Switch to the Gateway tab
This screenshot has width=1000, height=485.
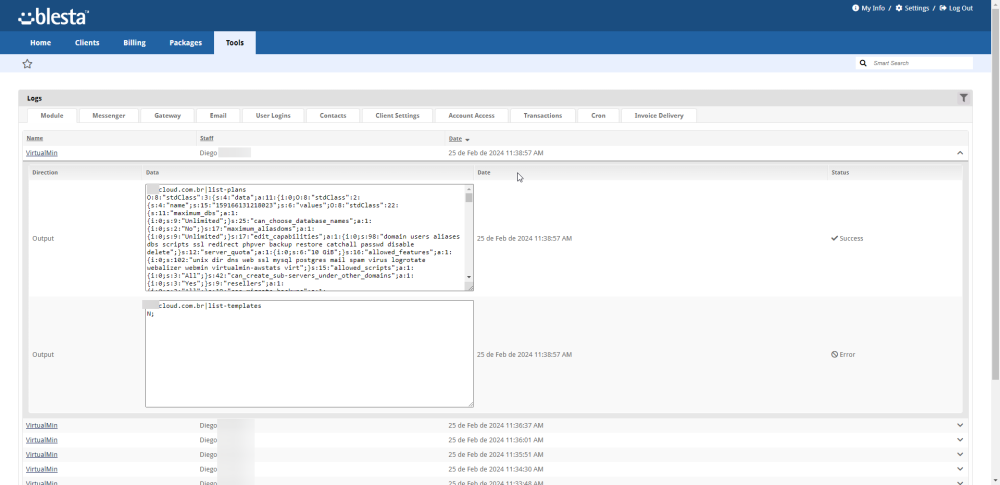tap(168, 116)
